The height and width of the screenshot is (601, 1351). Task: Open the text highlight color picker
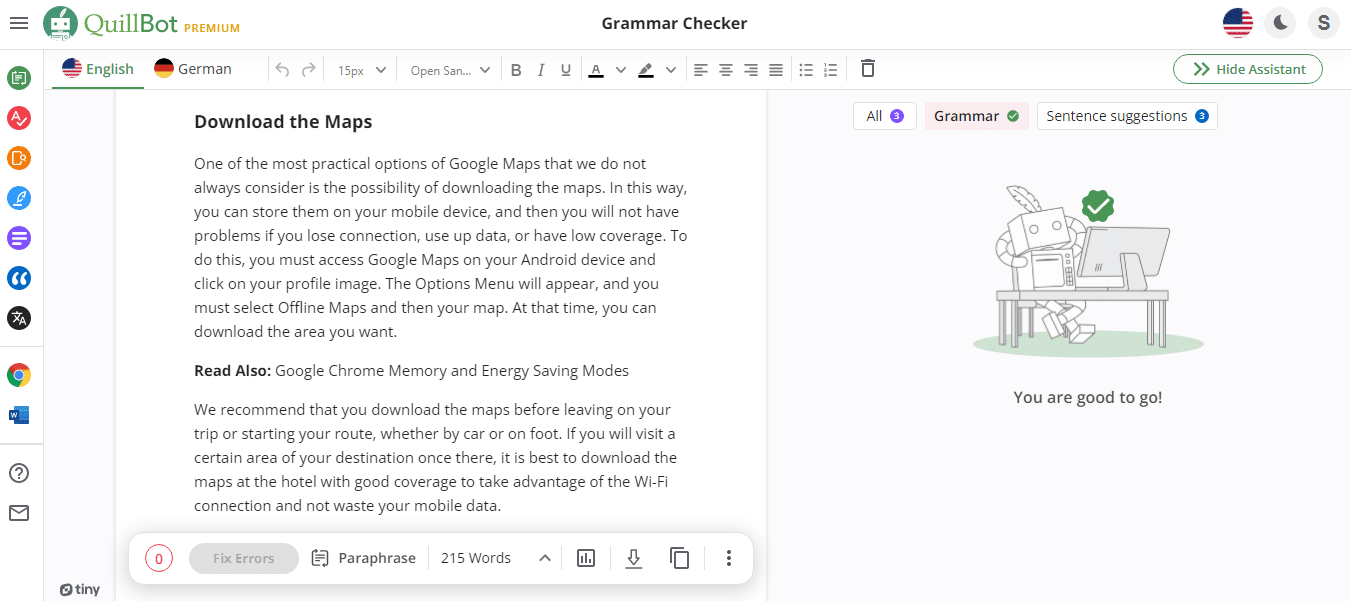point(657,69)
